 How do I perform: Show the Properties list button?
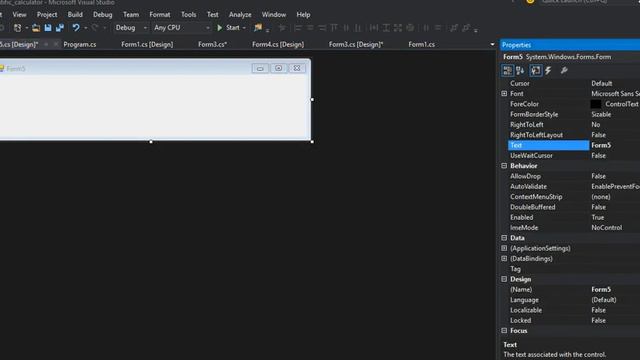click(536, 71)
